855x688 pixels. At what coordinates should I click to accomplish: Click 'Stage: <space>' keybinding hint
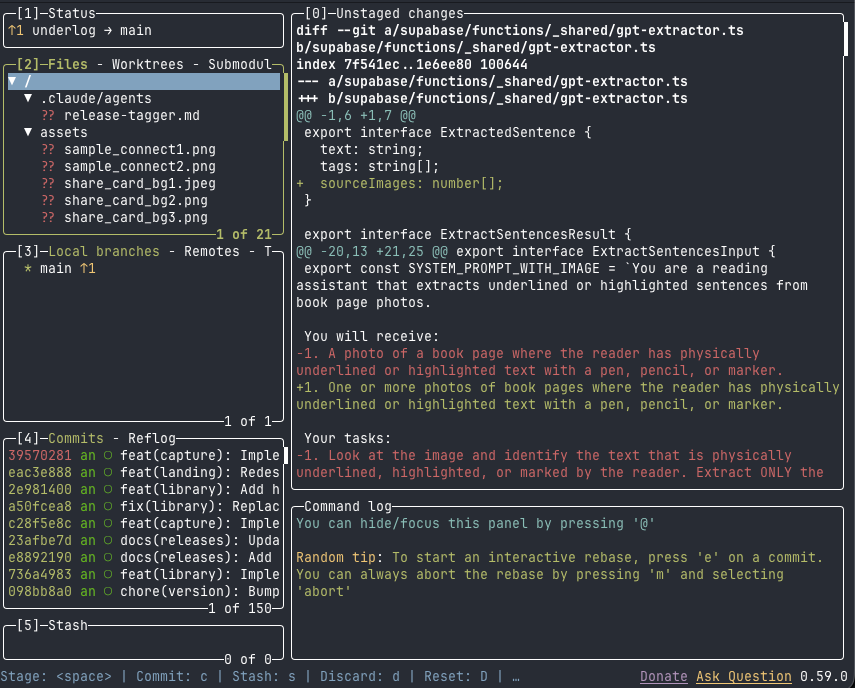[56, 677]
